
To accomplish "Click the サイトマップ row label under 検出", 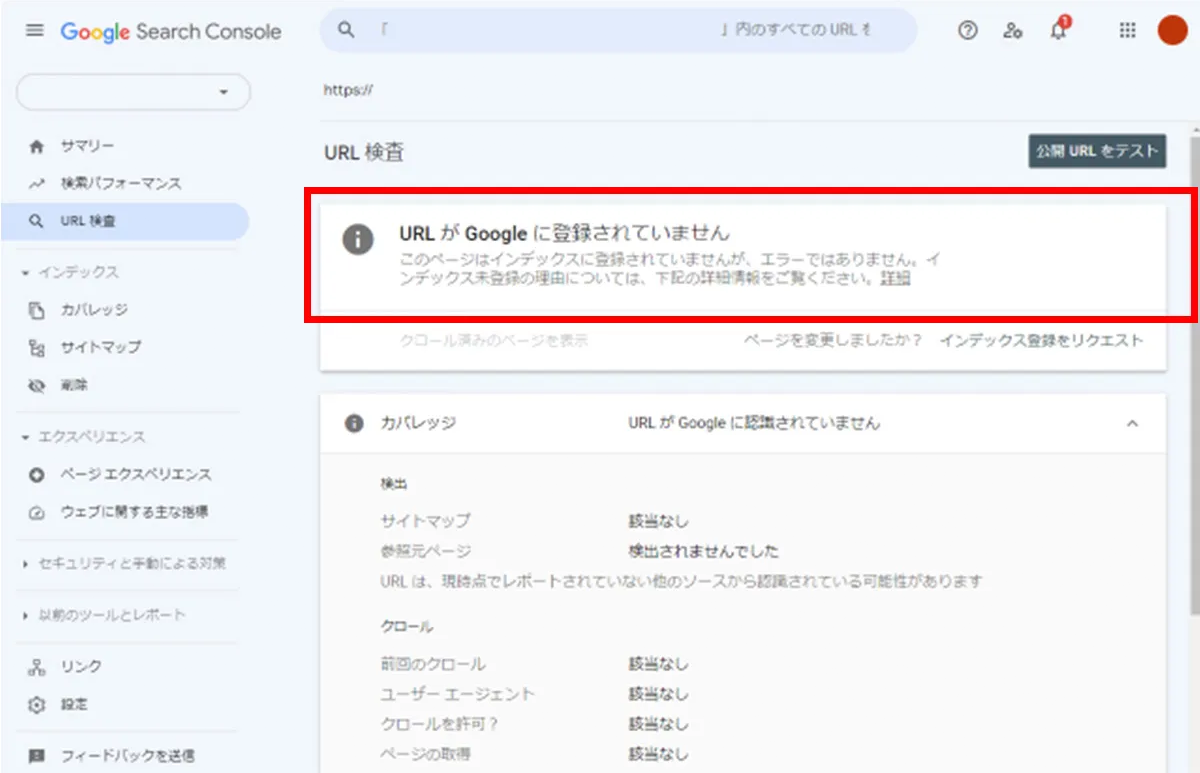I will [x=425, y=521].
